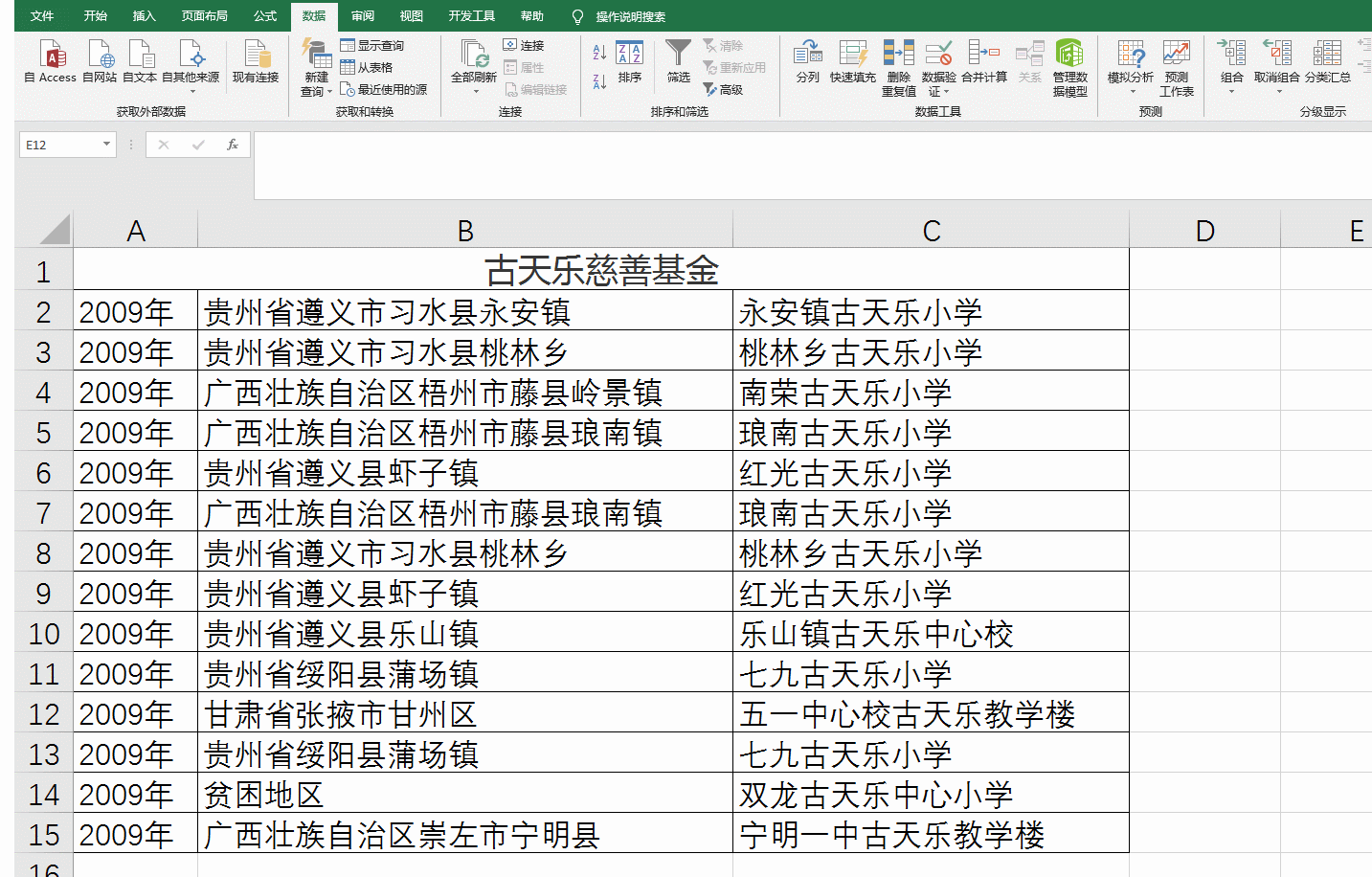The image size is (1372, 877).
Task: Select column B by its header
Action: coord(465,231)
